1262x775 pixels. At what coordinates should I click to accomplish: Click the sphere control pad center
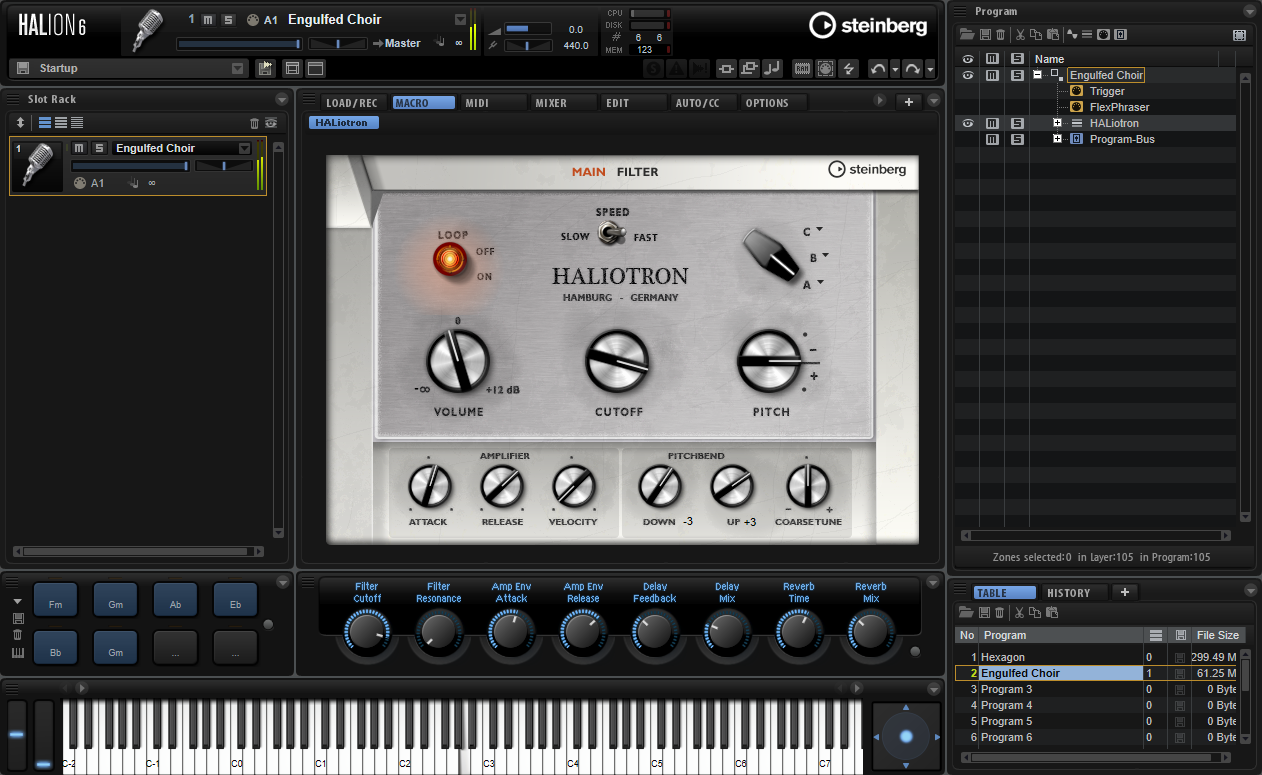coord(906,736)
